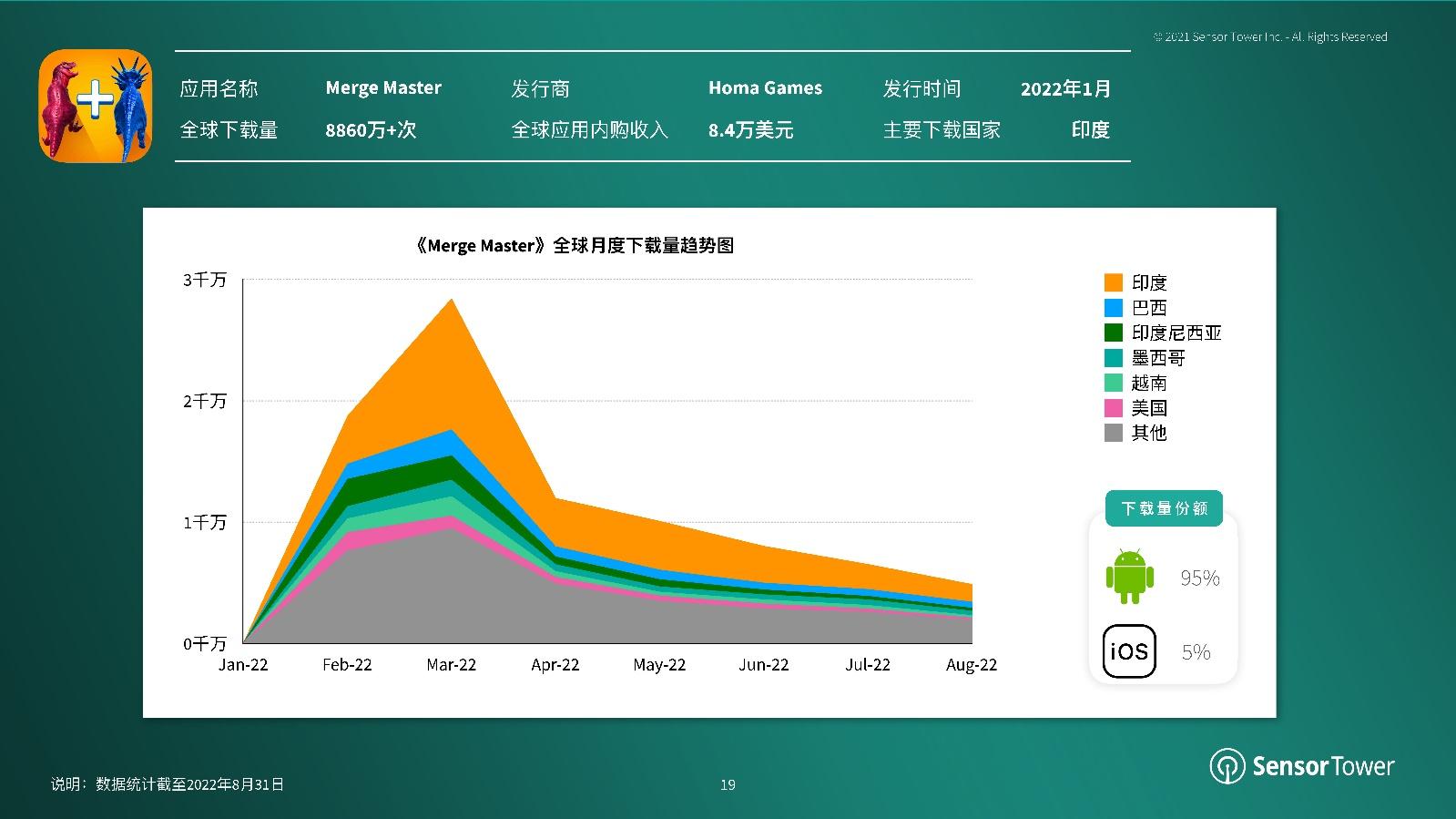Image resolution: width=1456 pixels, height=819 pixels.
Task: Click the Merge Master app name text
Action: pos(383,88)
